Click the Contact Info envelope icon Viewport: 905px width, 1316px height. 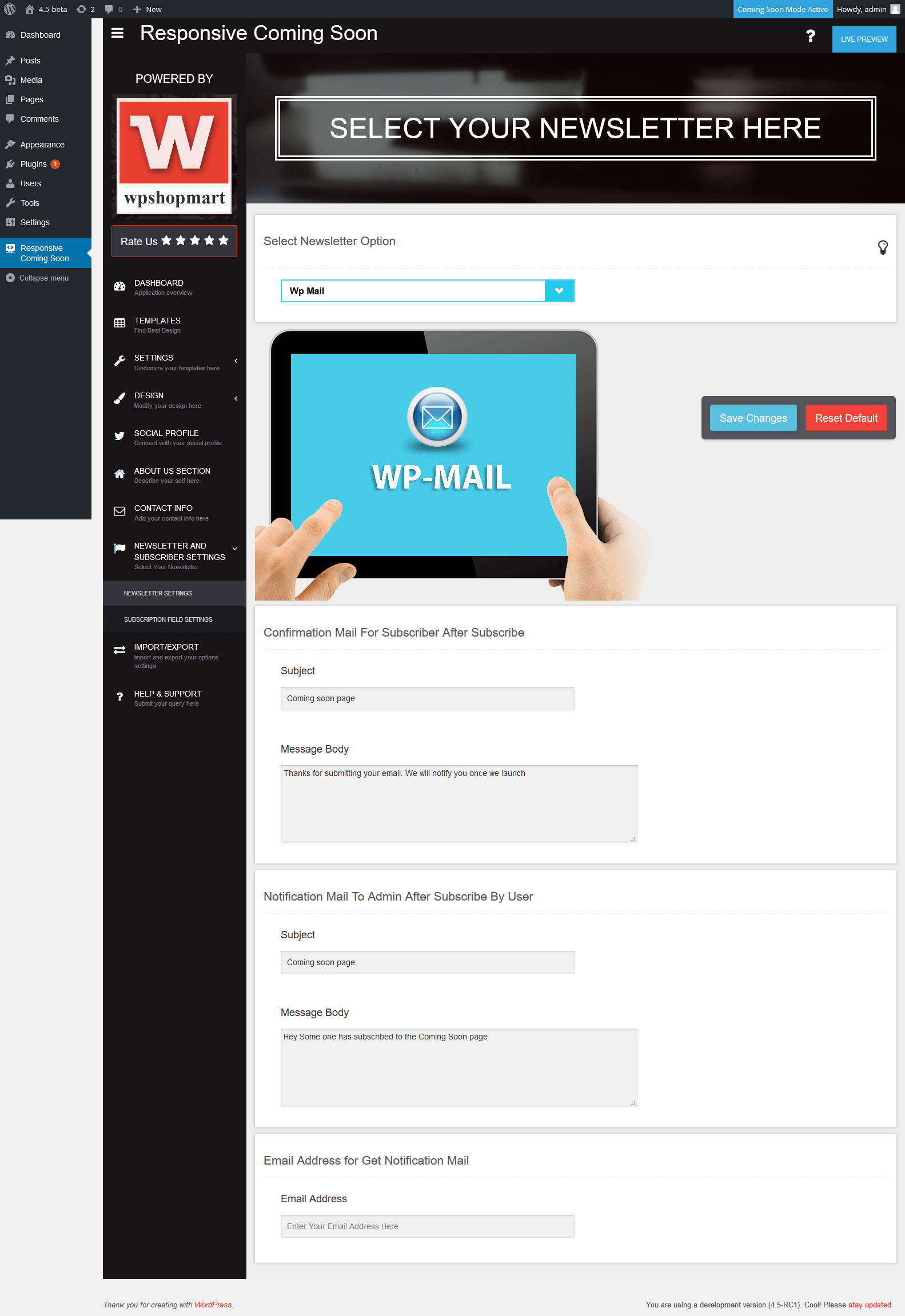[119, 511]
